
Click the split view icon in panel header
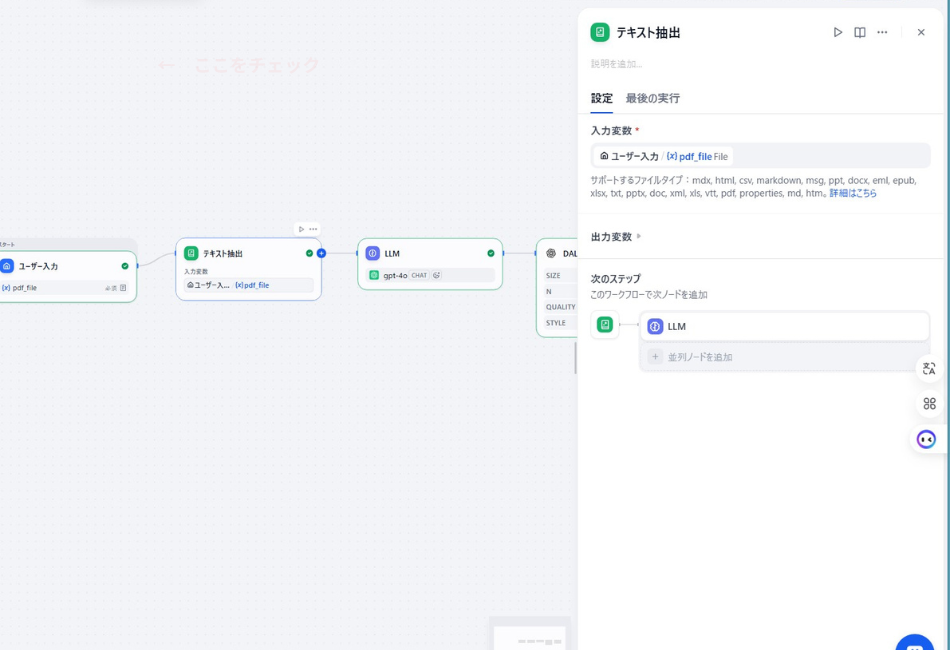point(860,31)
